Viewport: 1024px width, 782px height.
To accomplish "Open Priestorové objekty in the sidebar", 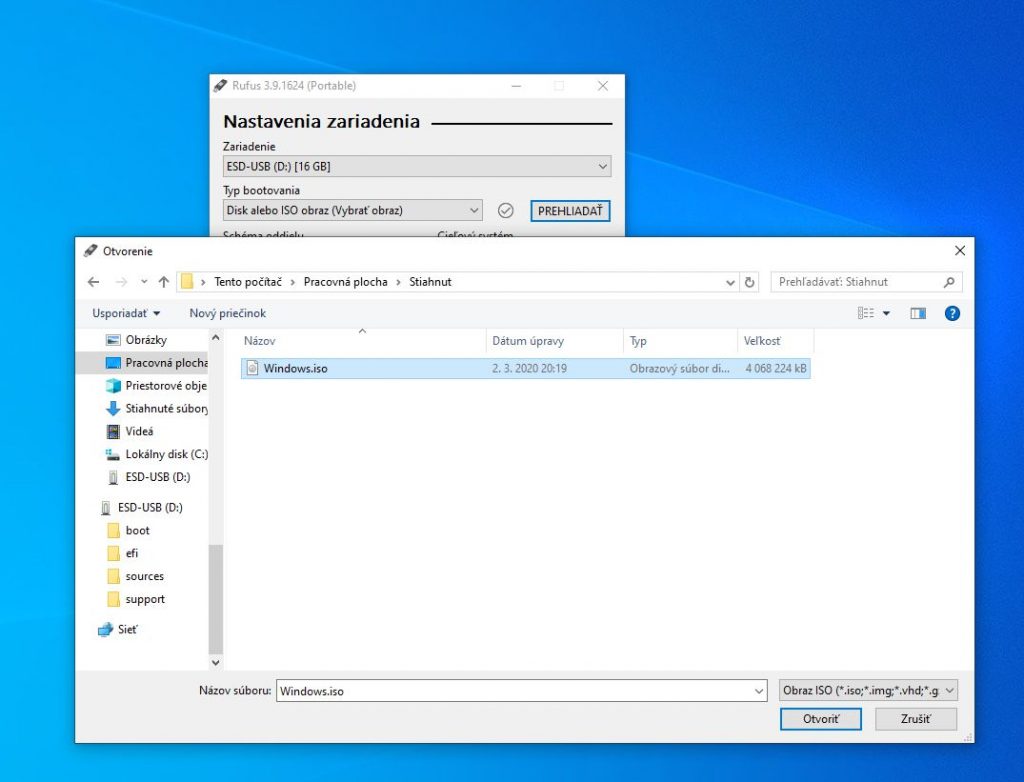I will point(157,385).
